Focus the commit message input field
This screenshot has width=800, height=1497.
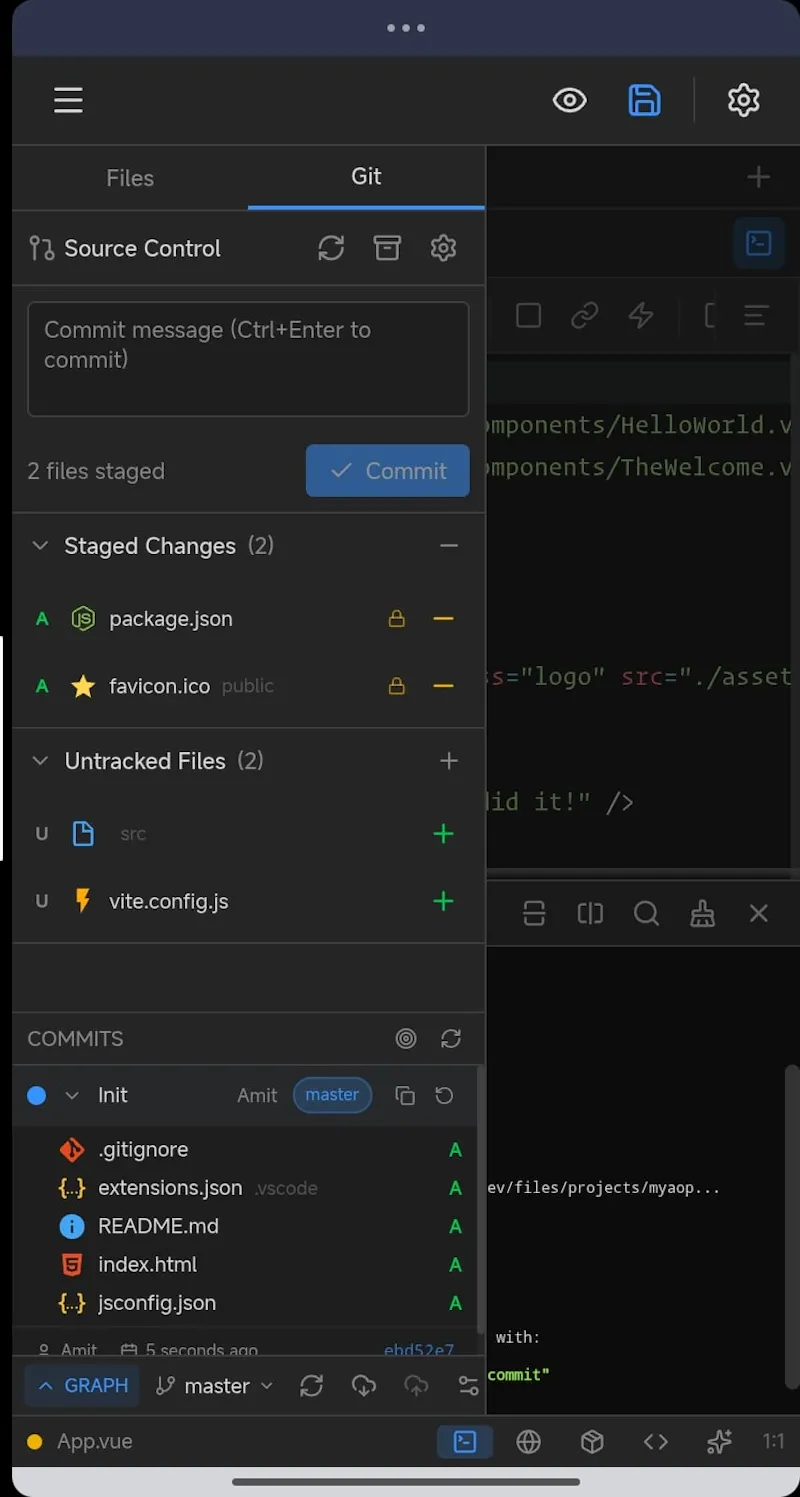click(248, 359)
